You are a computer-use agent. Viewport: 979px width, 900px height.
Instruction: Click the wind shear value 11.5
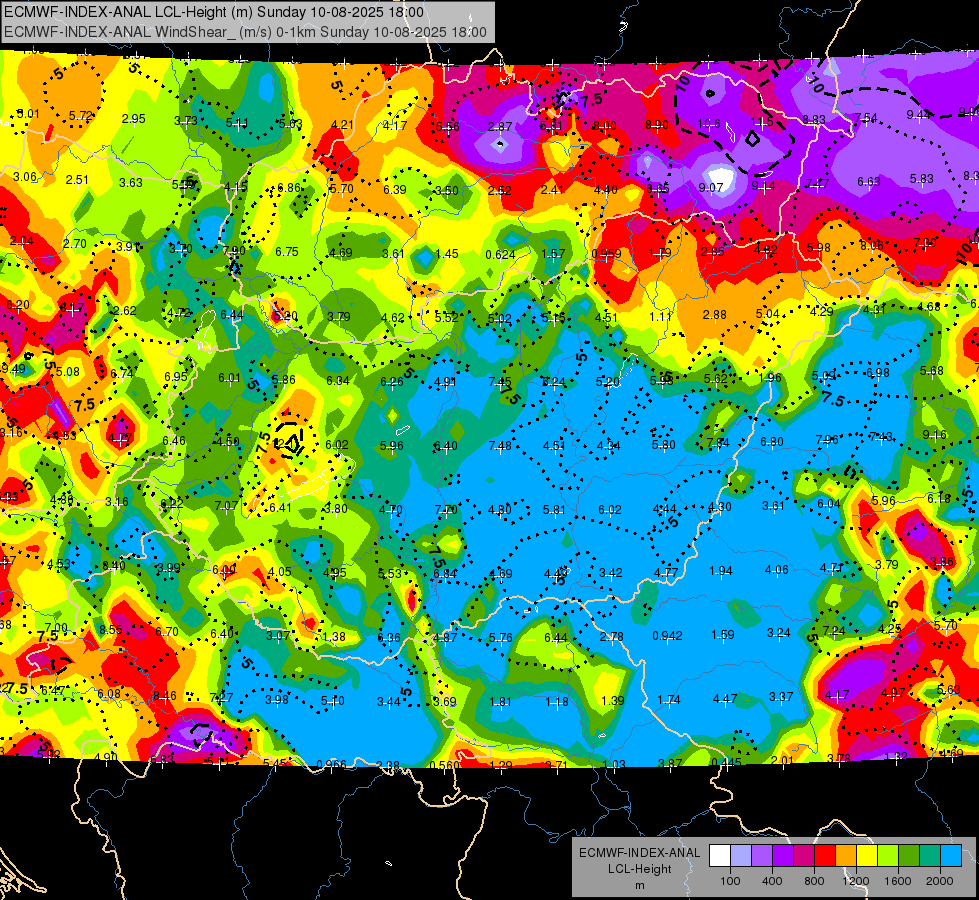762,122
